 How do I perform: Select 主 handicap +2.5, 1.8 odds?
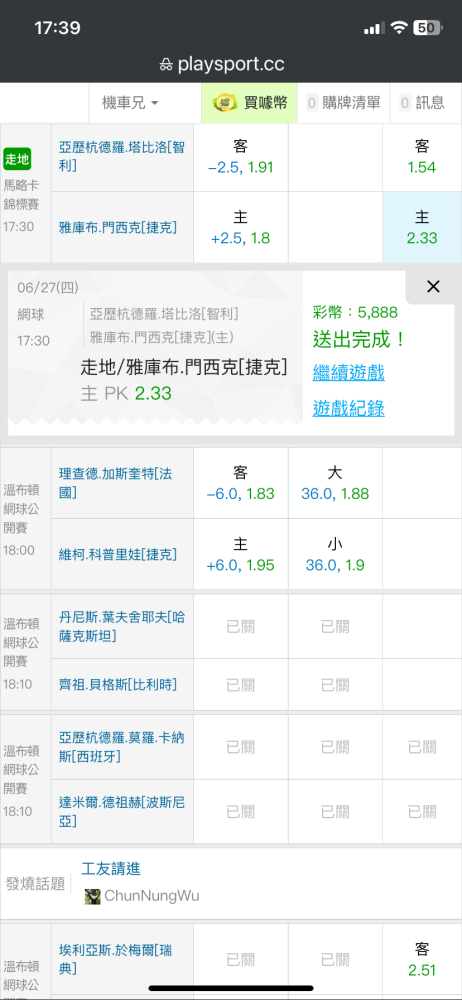241,228
